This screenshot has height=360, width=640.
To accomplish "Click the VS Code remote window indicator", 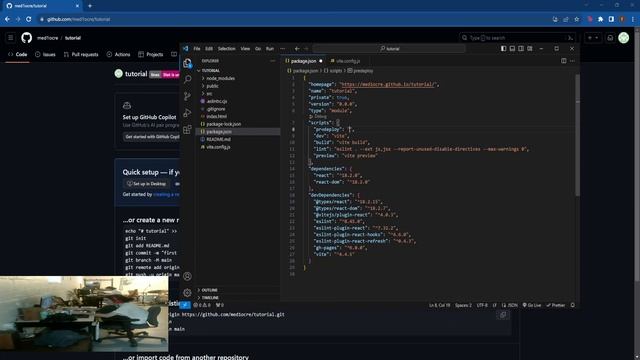I will click(185, 305).
